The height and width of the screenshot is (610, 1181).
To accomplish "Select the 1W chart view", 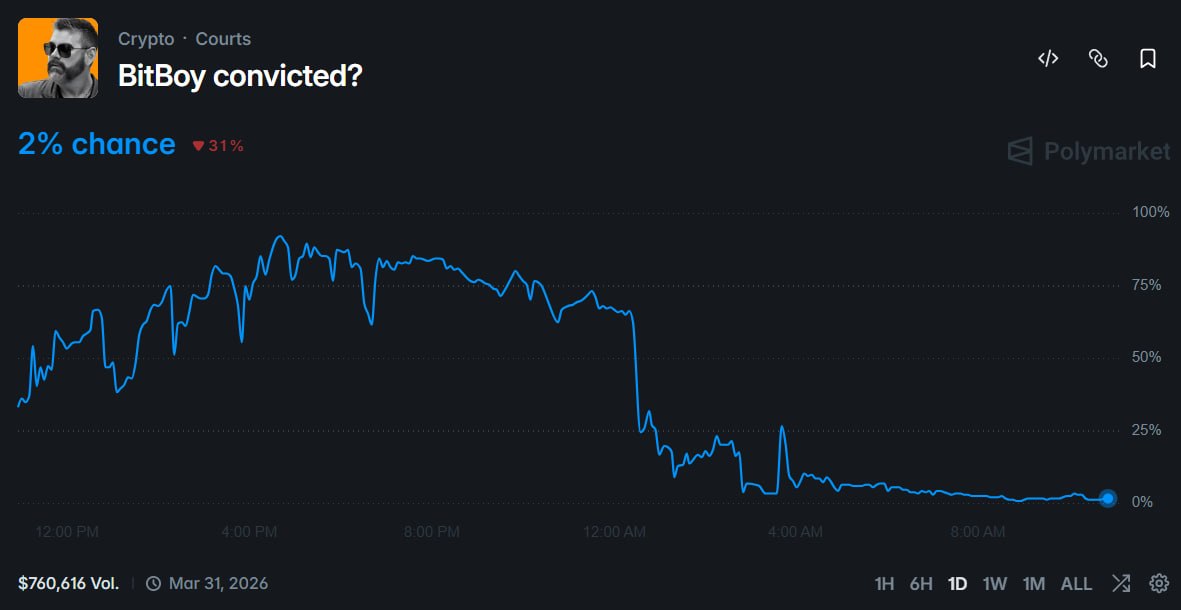I will coord(995,582).
